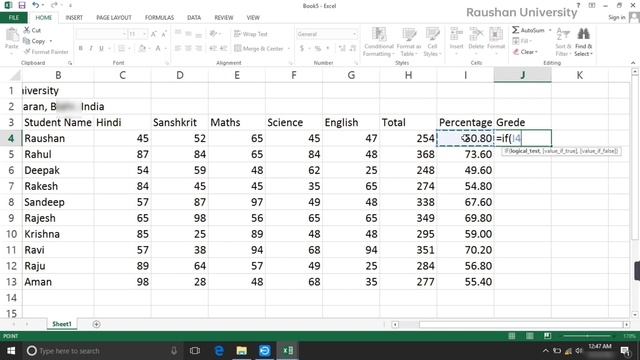This screenshot has width=640, height=360.
Task: Switch to the FORMULAS tab
Action: click(159, 18)
